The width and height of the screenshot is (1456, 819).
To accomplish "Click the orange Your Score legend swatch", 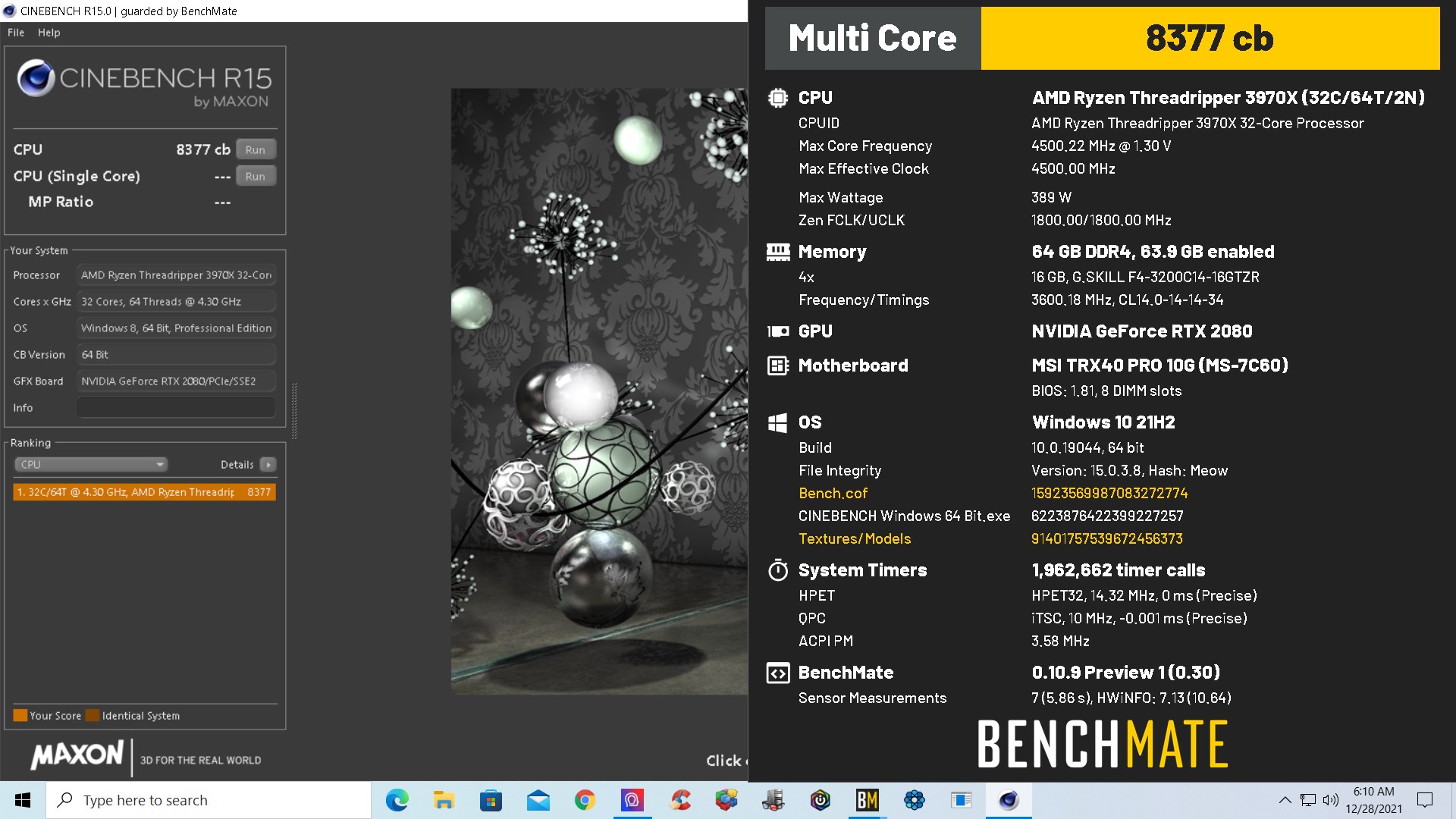I will click(x=20, y=715).
